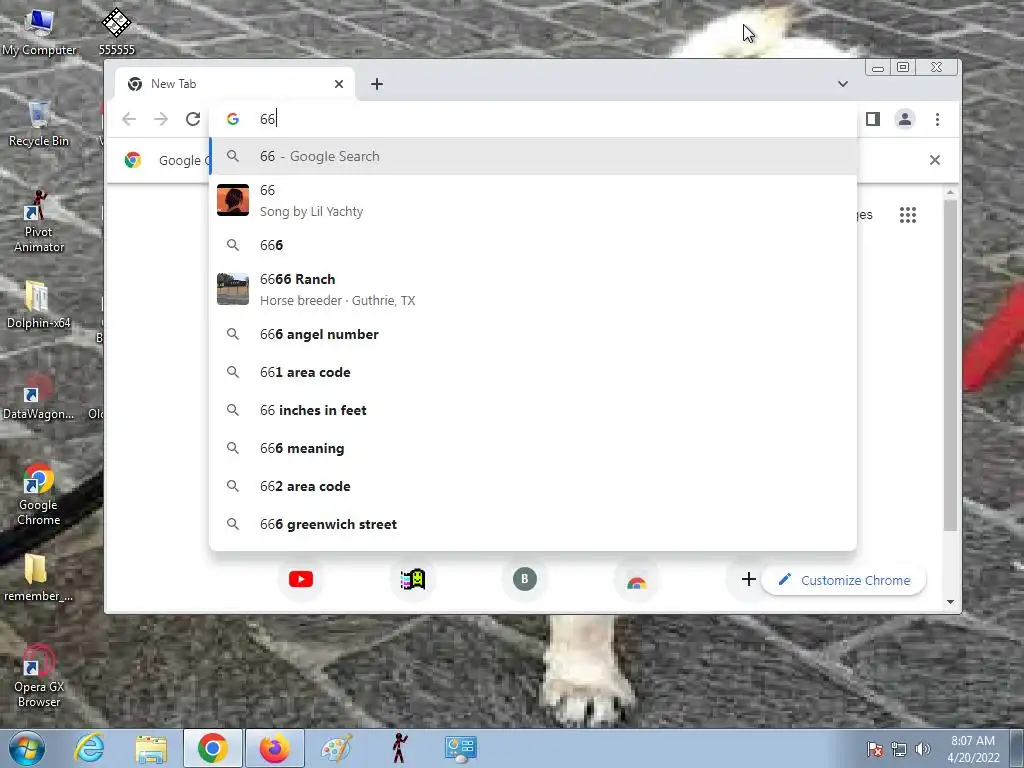Open the Control Panel taskbar icon
Image resolution: width=1024 pixels, height=768 pixels.
click(x=460, y=748)
